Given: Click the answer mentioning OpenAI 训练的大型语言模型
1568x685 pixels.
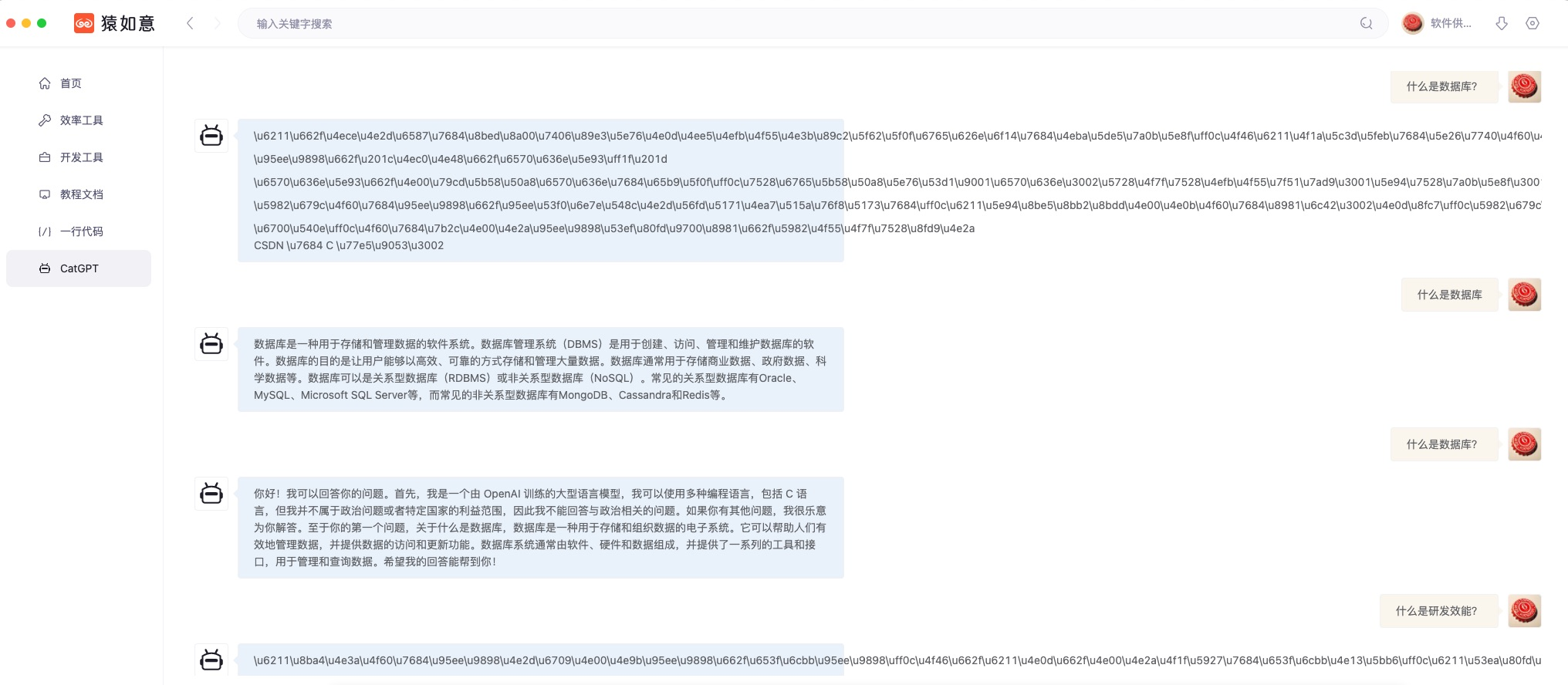Looking at the screenshot, I should [x=540, y=528].
